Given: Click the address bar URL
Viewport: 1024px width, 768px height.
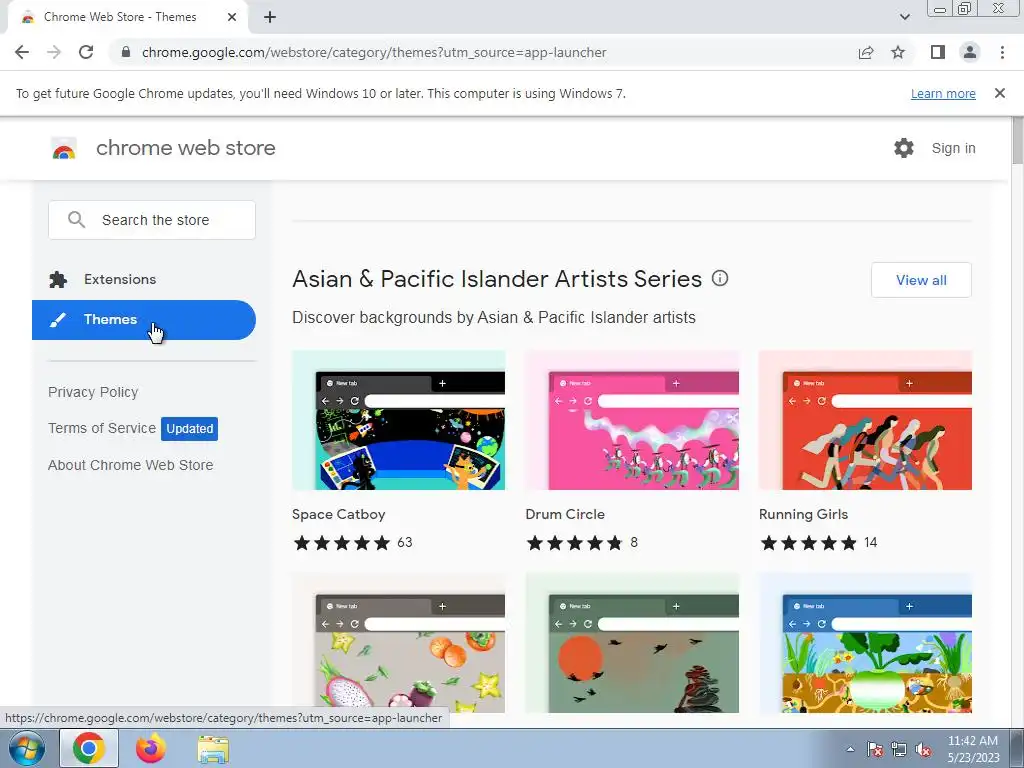Looking at the screenshot, I should 374,52.
